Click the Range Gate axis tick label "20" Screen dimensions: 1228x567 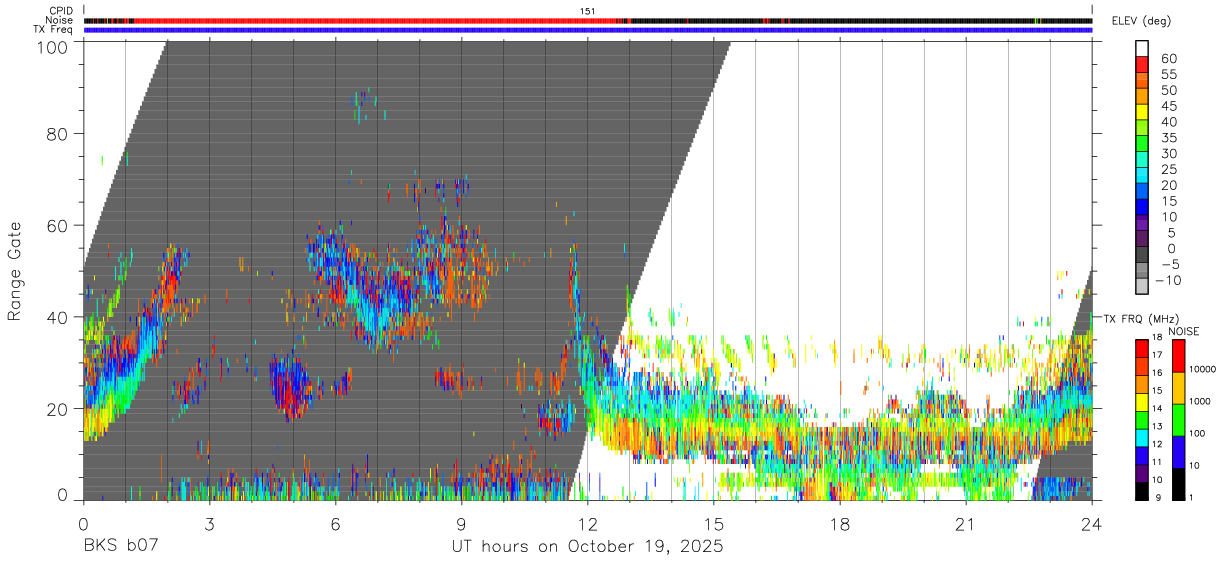tap(59, 409)
